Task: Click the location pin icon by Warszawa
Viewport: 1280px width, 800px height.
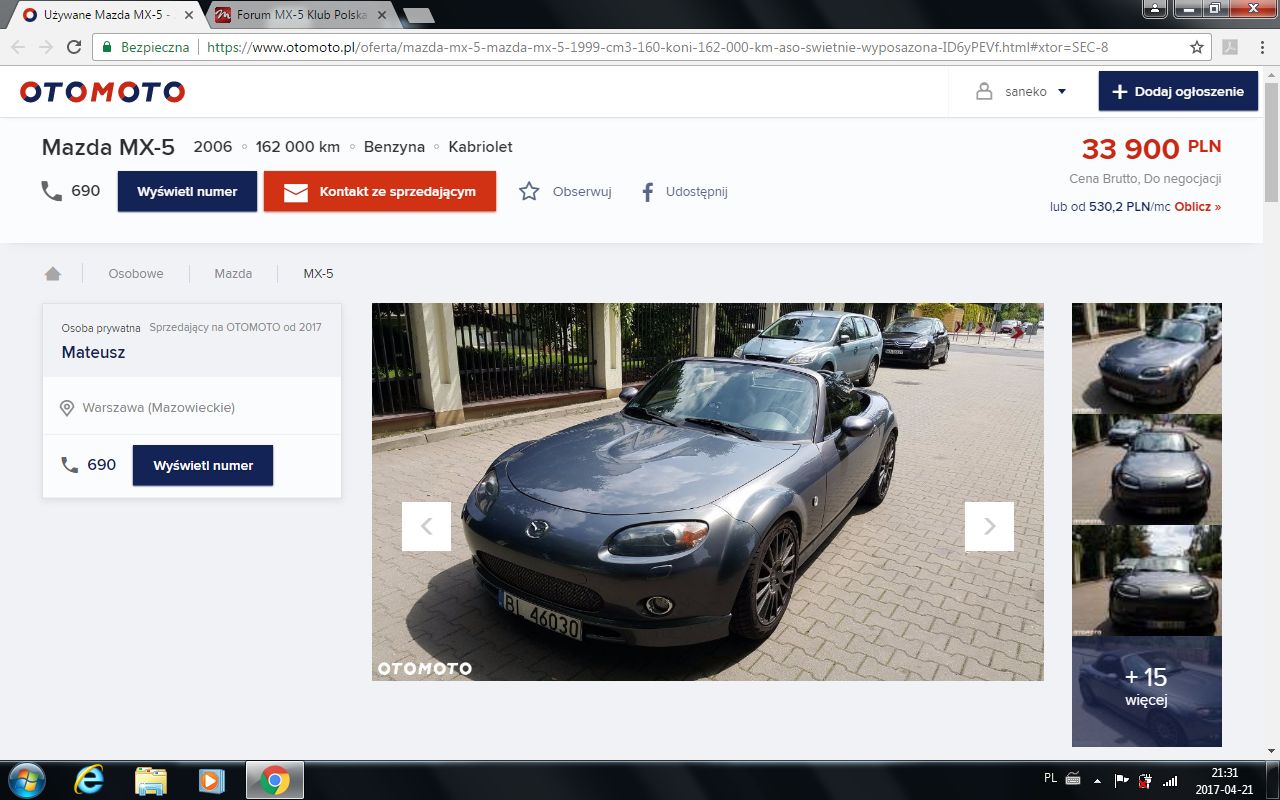Action: (x=67, y=408)
